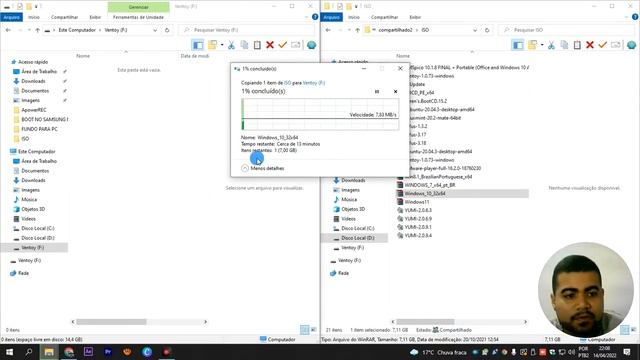Open Exibir tab in Ventoy window
Viewport: 640px width, 360px height.
(95, 17)
